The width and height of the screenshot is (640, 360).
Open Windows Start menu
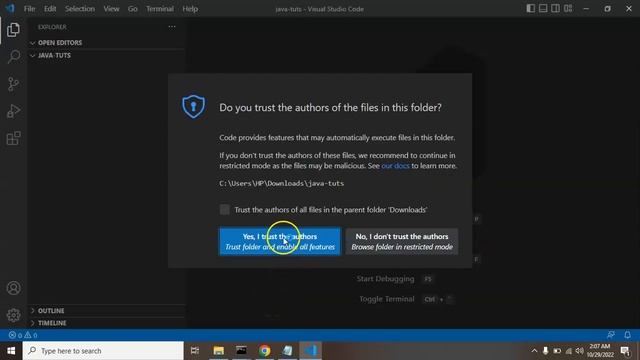11,351
